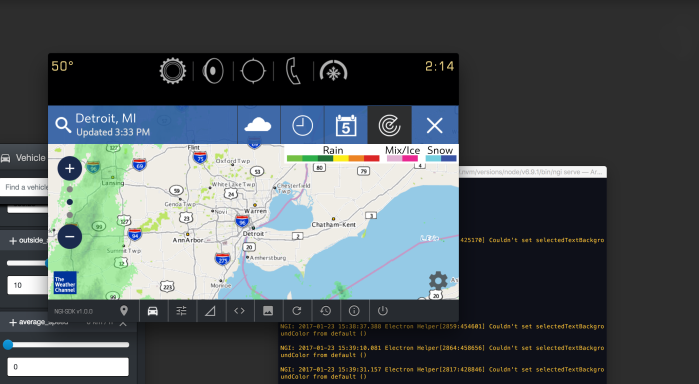Image resolution: width=699 pixels, height=384 pixels.
Task: Click the Lansing label on the map
Action: point(112,183)
